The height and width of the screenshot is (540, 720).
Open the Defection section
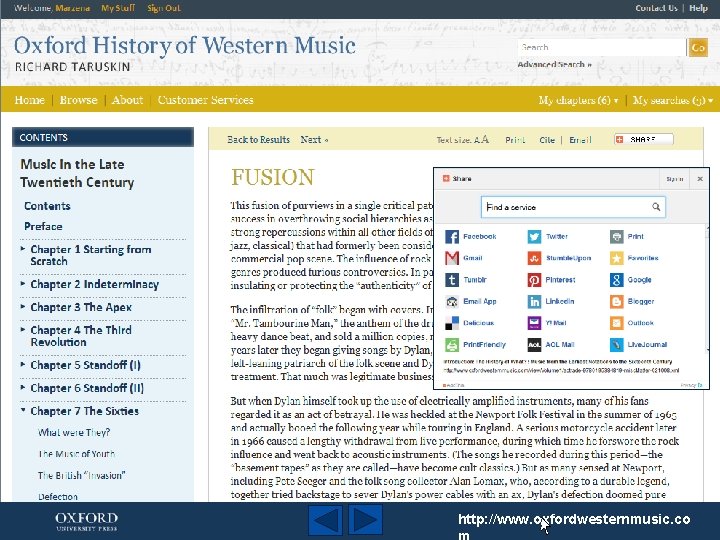point(58,497)
